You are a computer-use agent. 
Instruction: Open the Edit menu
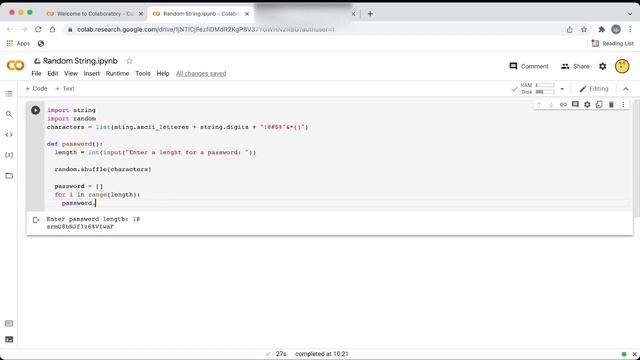tap(53, 73)
